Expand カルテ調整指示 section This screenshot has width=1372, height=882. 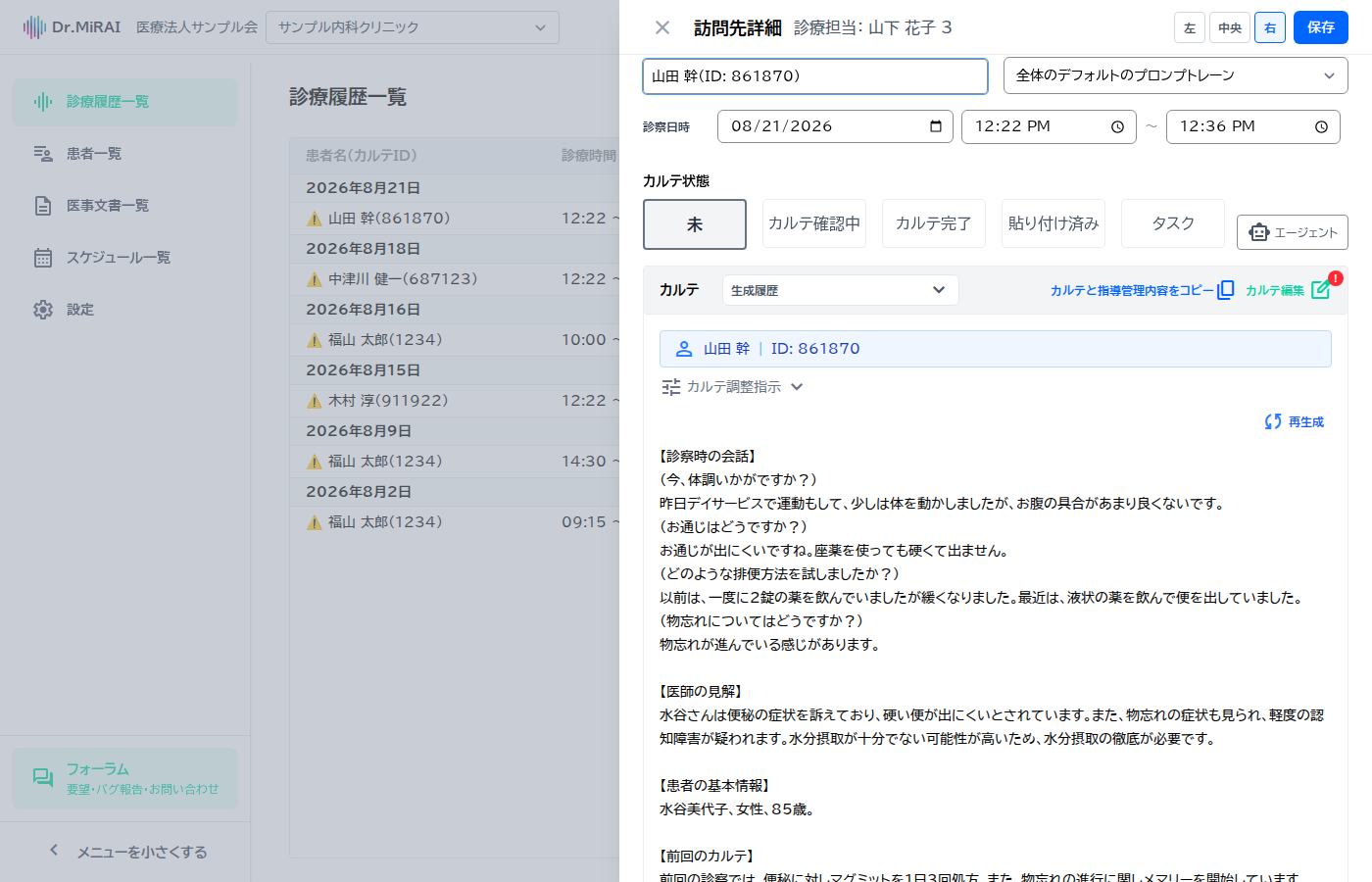point(732,387)
